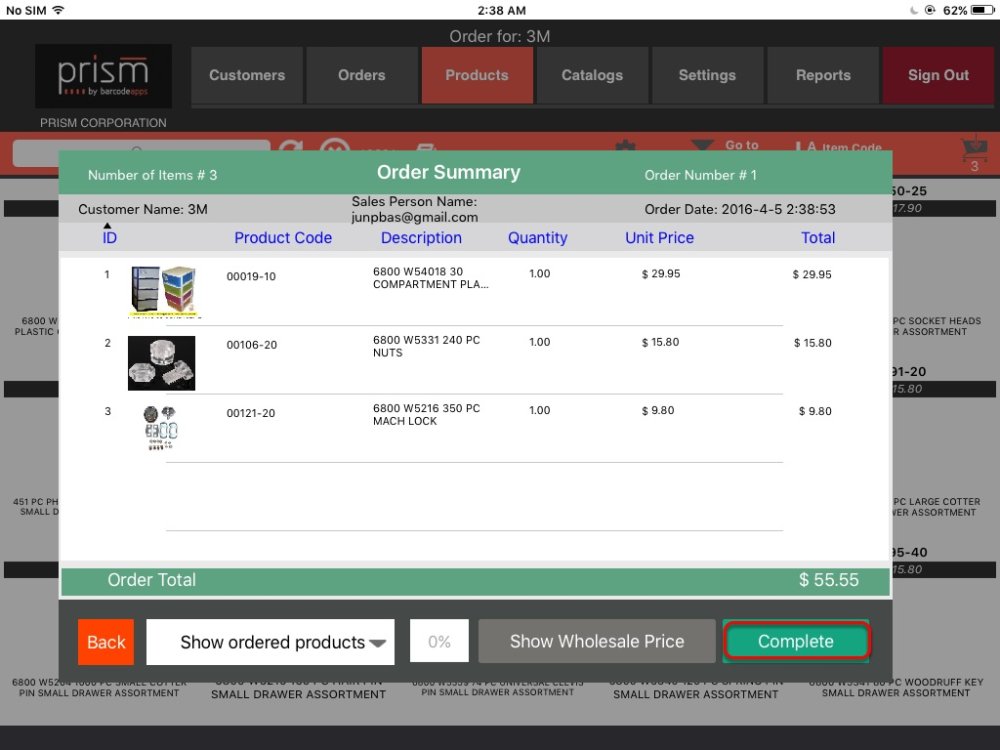Viewport: 1000px width, 750px height.
Task: Click Show Wholesale Price button
Action: 597,641
